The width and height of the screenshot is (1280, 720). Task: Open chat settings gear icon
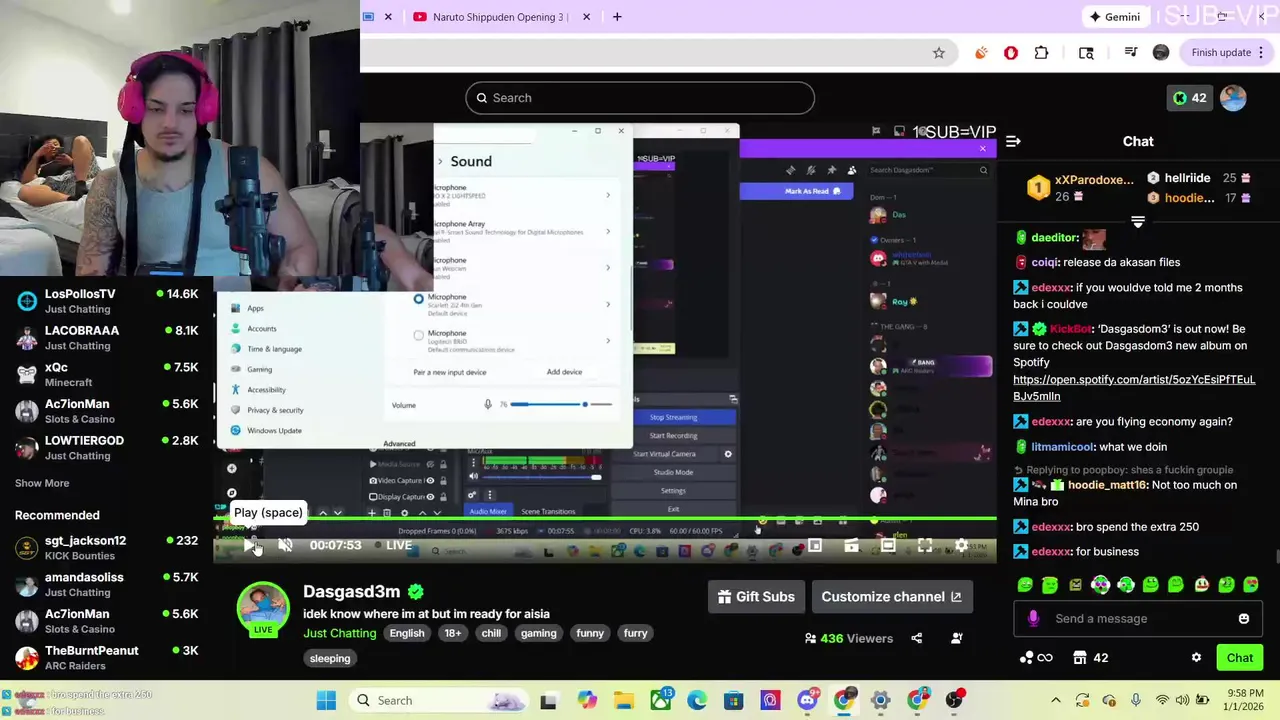pyautogui.click(x=1196, y=657)
